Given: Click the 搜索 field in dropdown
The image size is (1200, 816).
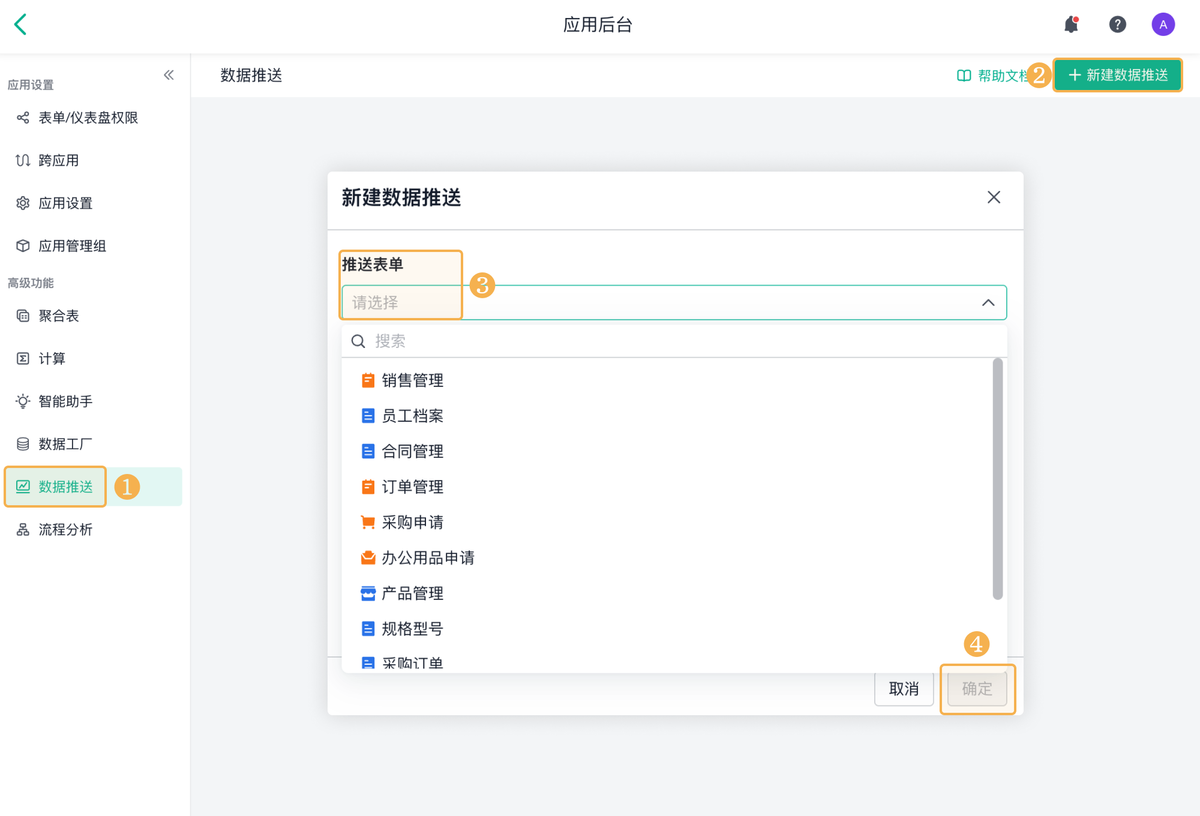Looking at the screenshot, I should click(680, 341).
